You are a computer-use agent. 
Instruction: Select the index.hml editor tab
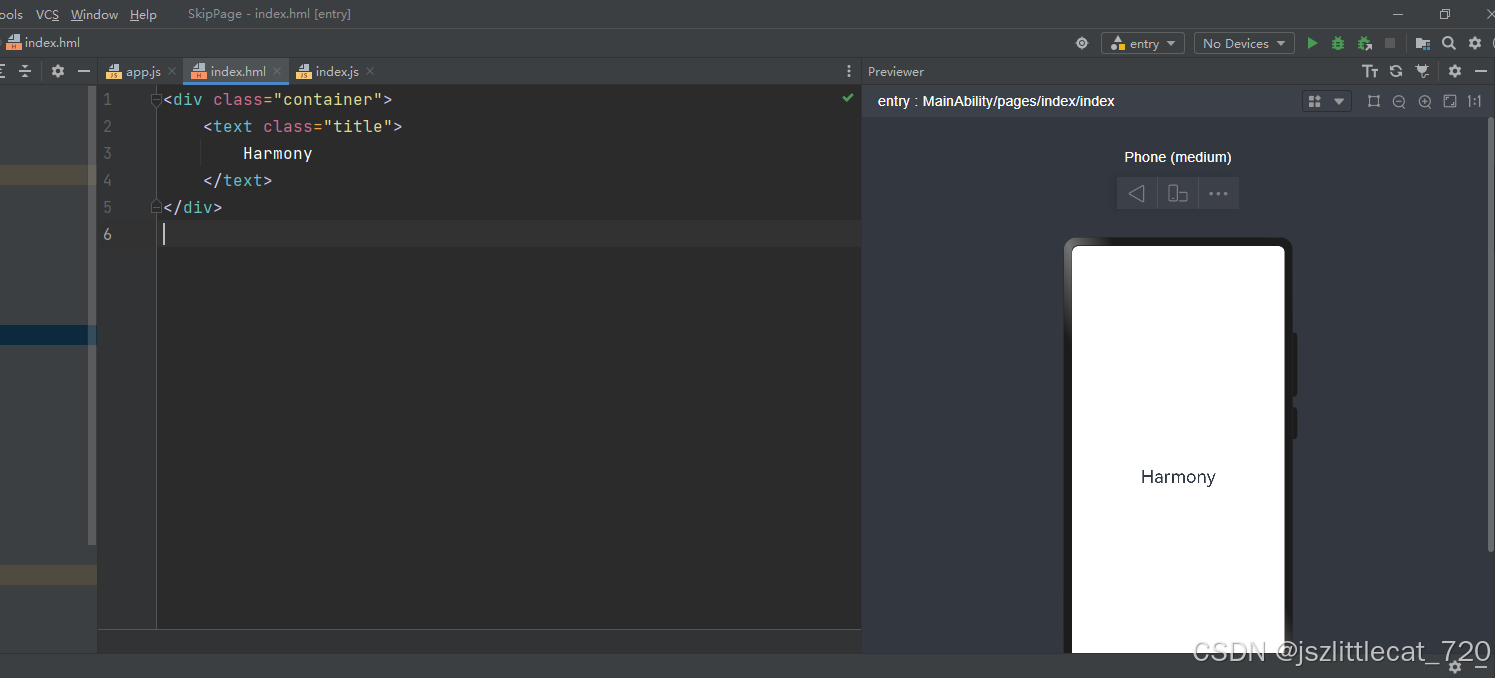pos(238,71)
